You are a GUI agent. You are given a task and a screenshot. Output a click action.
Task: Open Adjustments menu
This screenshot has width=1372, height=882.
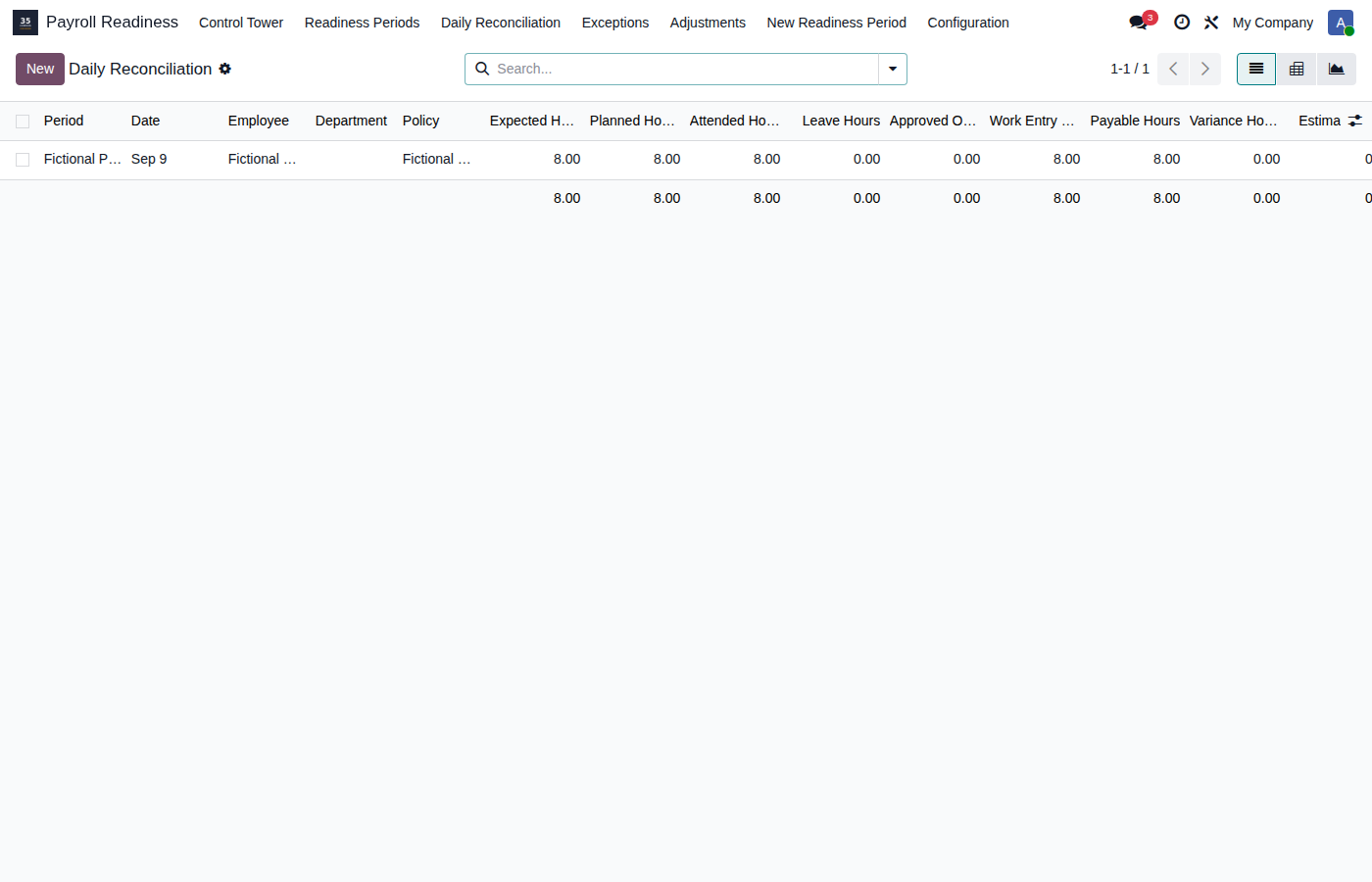pyautogui.click(x=708, y=23)
